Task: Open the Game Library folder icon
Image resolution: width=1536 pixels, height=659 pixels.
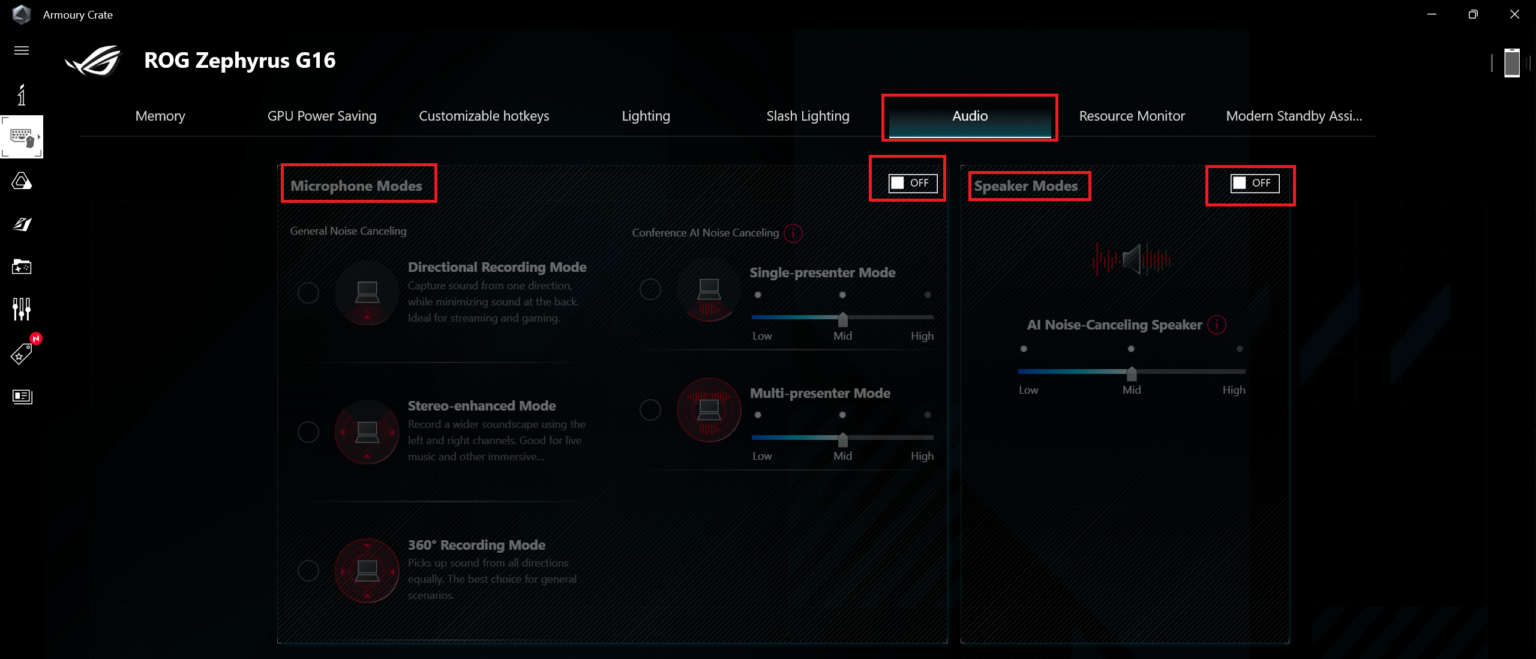Action: click(21, 267)
